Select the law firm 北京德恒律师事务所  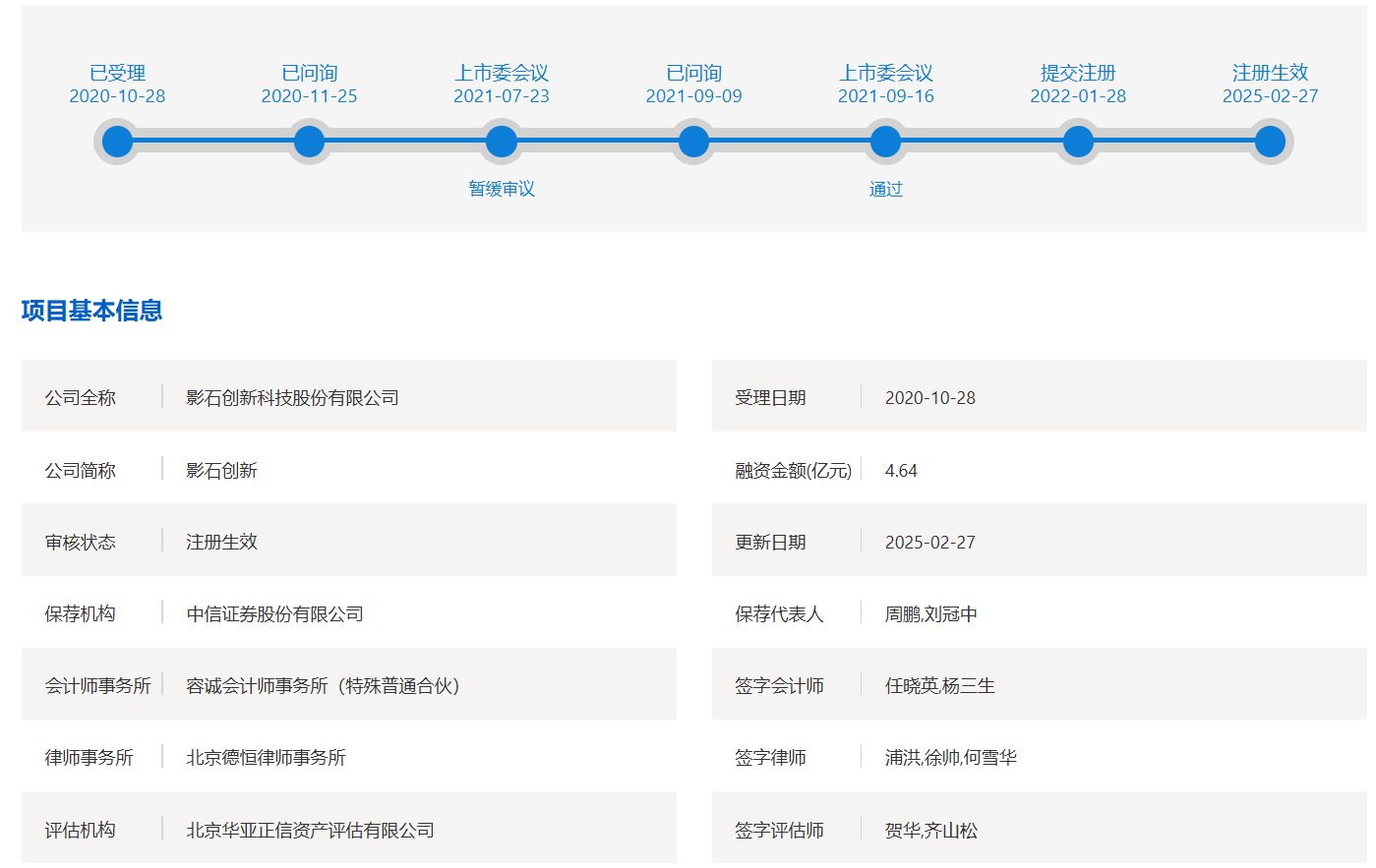tap(266, 758)
